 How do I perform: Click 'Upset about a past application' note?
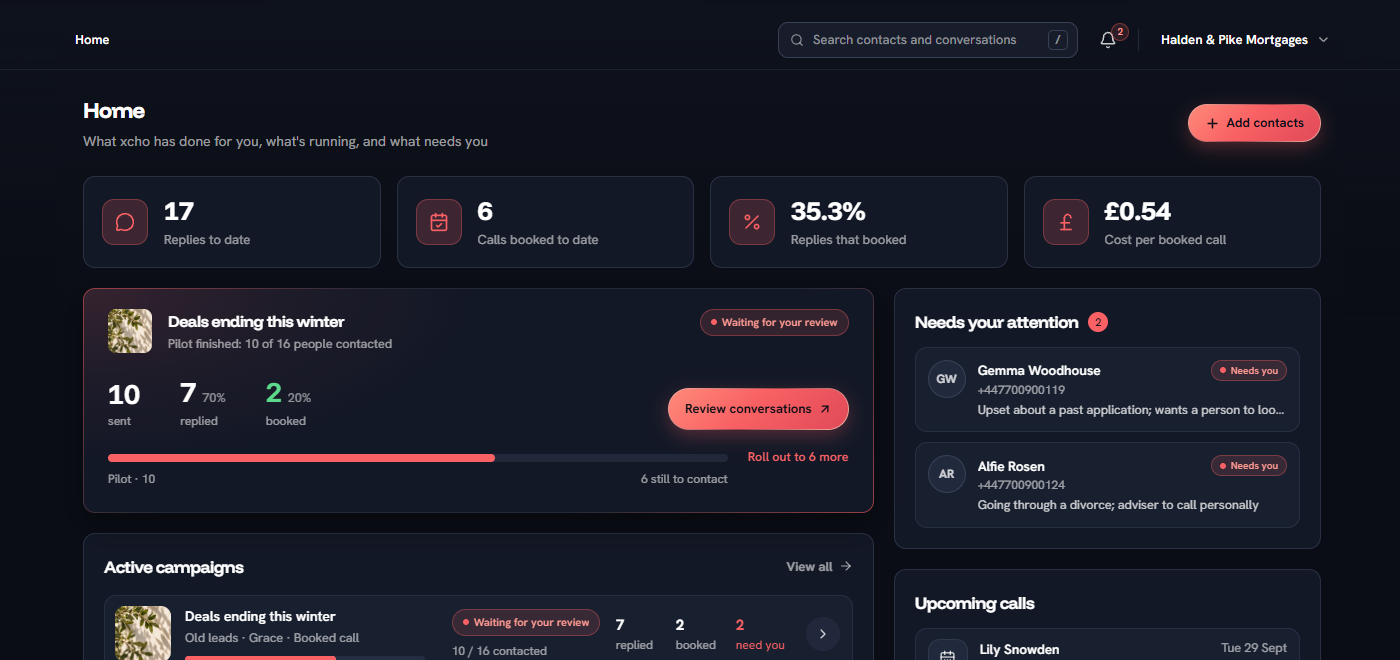[x=1131, y=410]
